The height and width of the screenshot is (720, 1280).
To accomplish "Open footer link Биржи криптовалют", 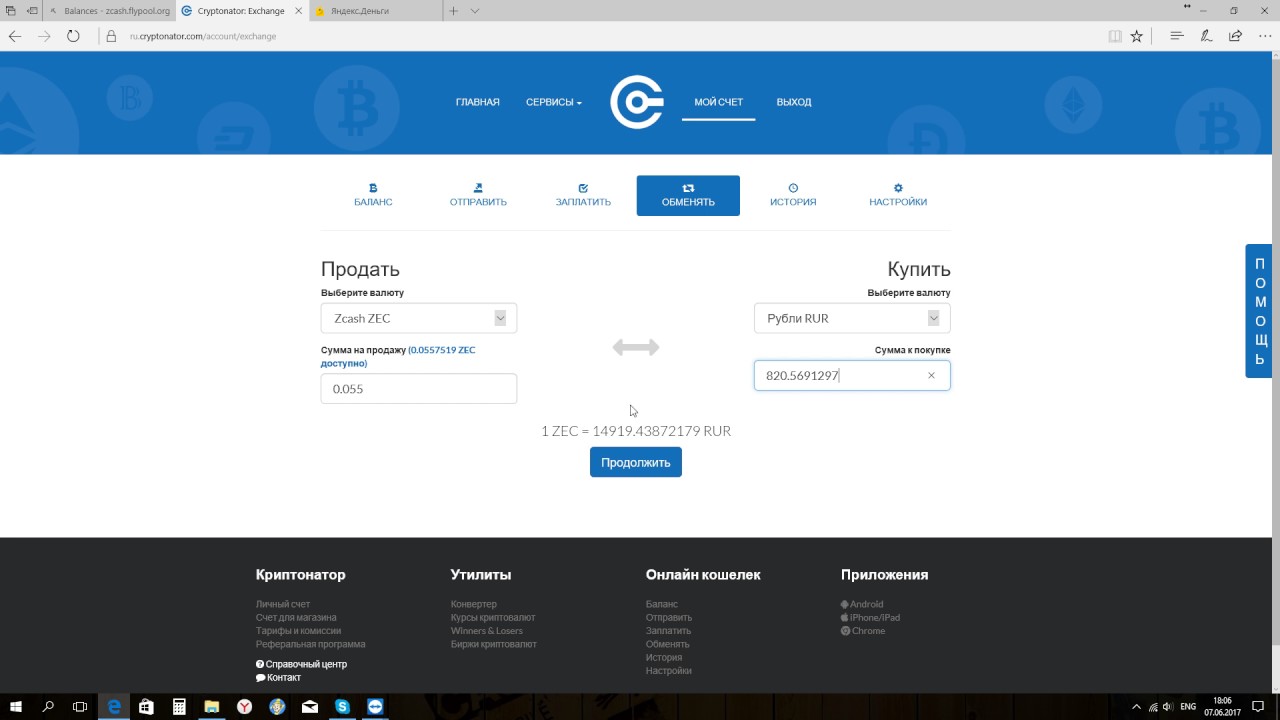I will [x=494, y=644].
